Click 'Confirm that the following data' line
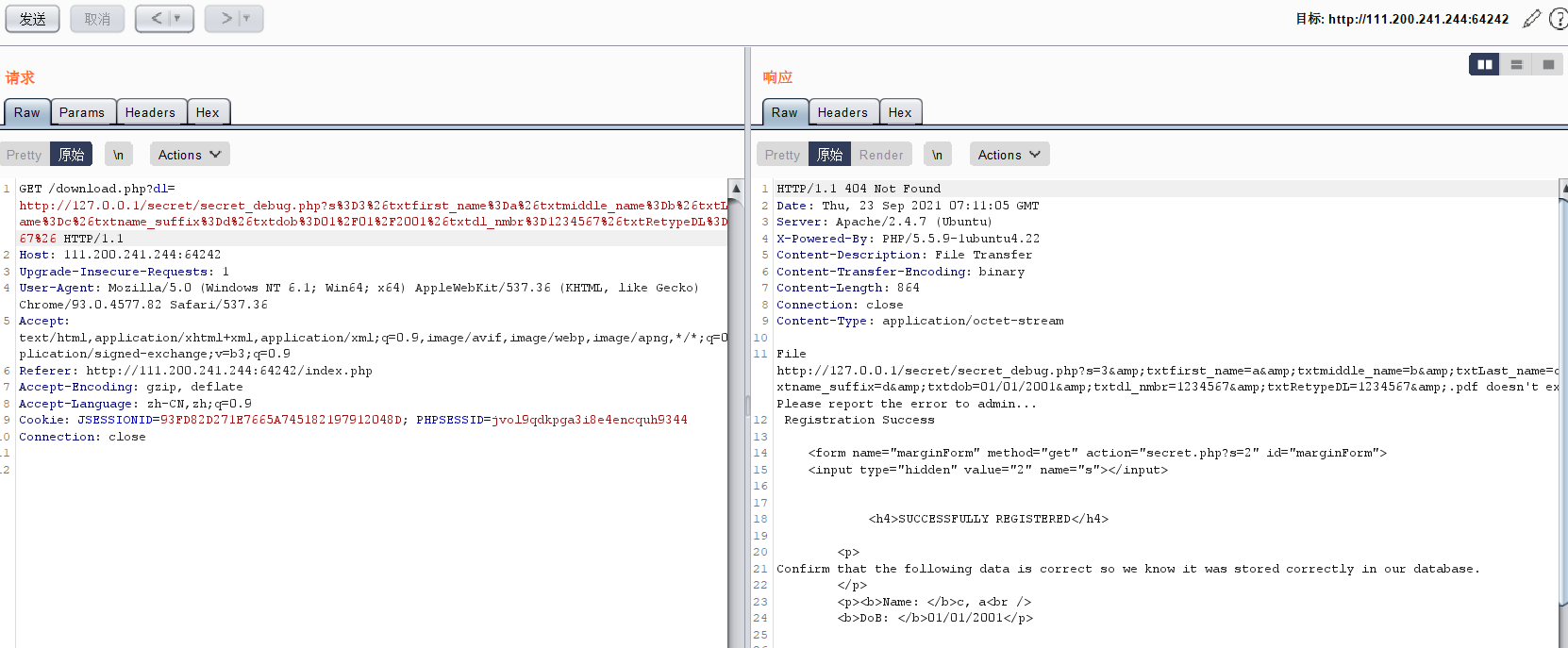Image resolution: width=1568 pixels, height=648 pixels. point(1128,569)
